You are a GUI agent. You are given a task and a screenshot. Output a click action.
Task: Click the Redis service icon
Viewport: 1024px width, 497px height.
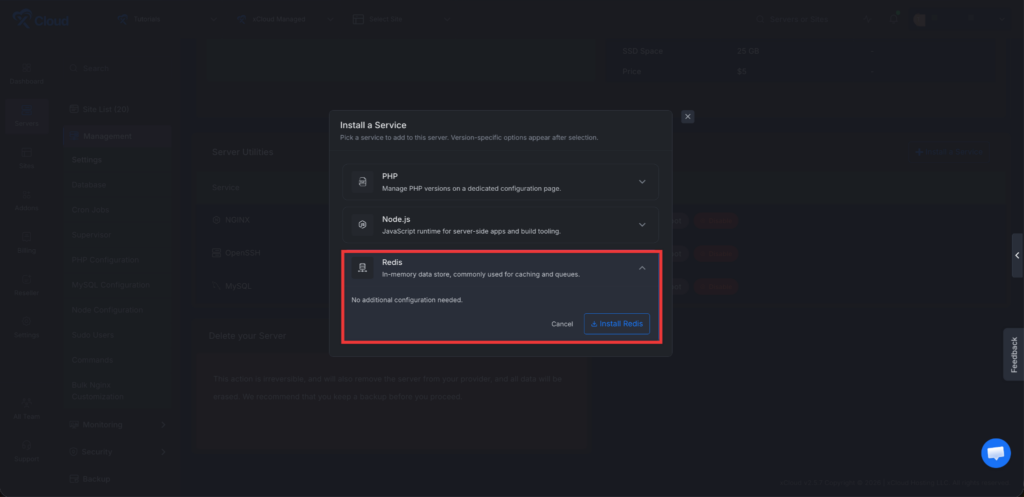coord(362,268)
